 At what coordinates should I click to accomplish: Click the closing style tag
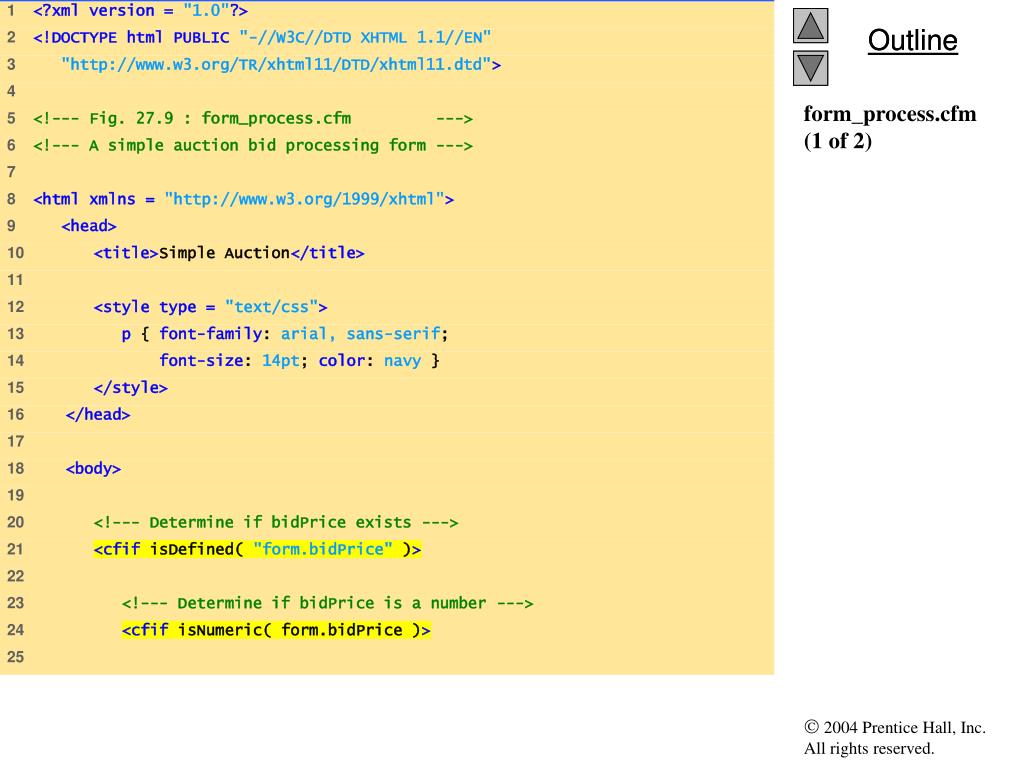coord(131,388)
